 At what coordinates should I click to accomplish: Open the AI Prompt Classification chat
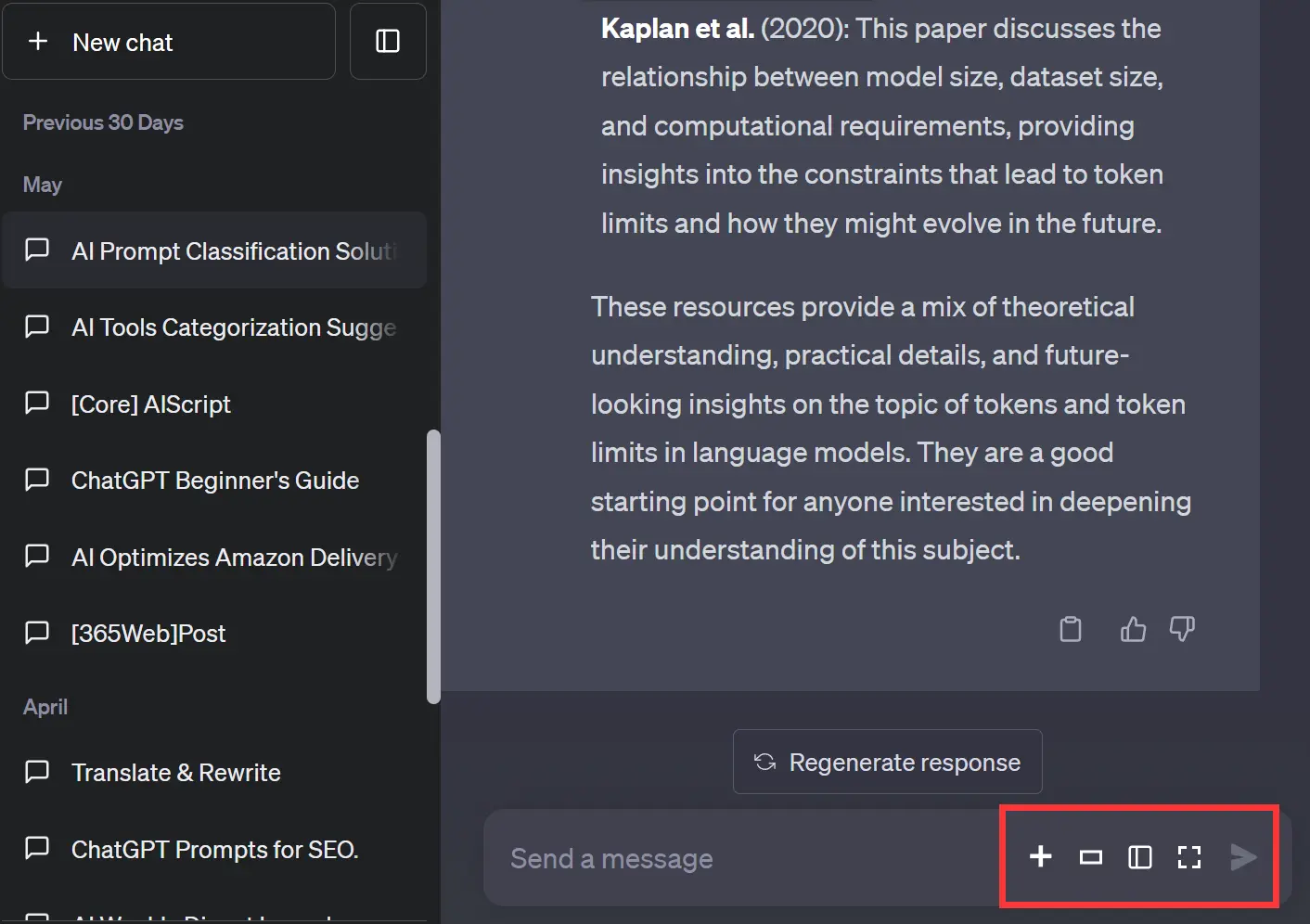tap(214, 250)
